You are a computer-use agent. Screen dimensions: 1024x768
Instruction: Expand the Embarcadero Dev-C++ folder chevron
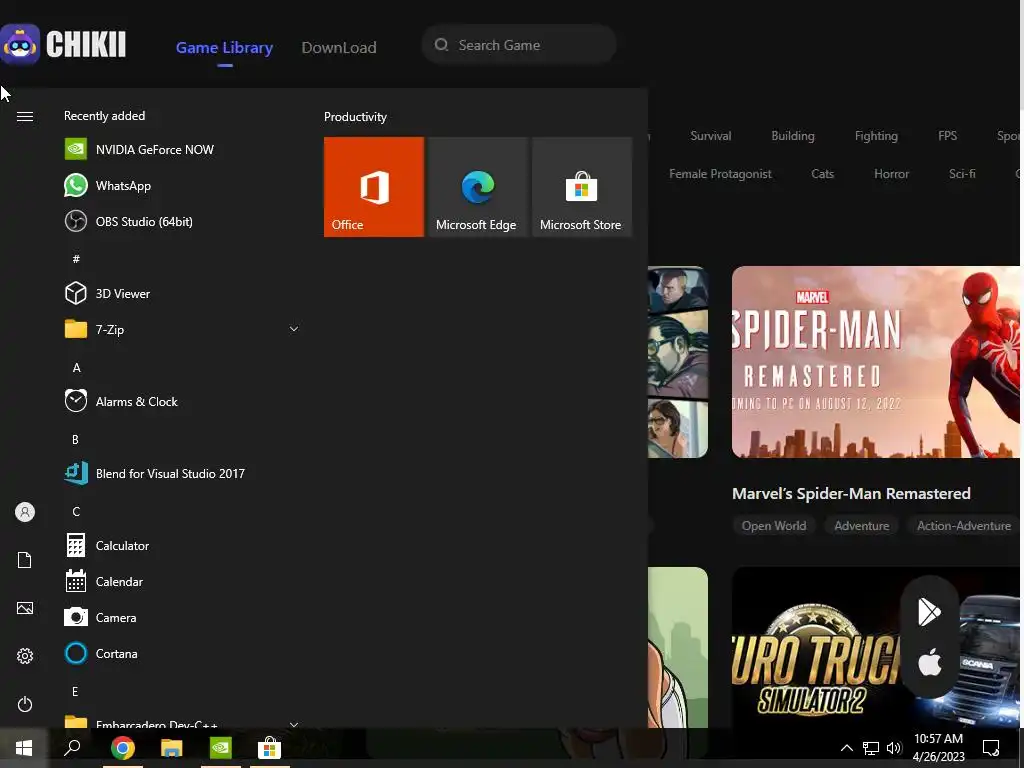click(294, 724)
